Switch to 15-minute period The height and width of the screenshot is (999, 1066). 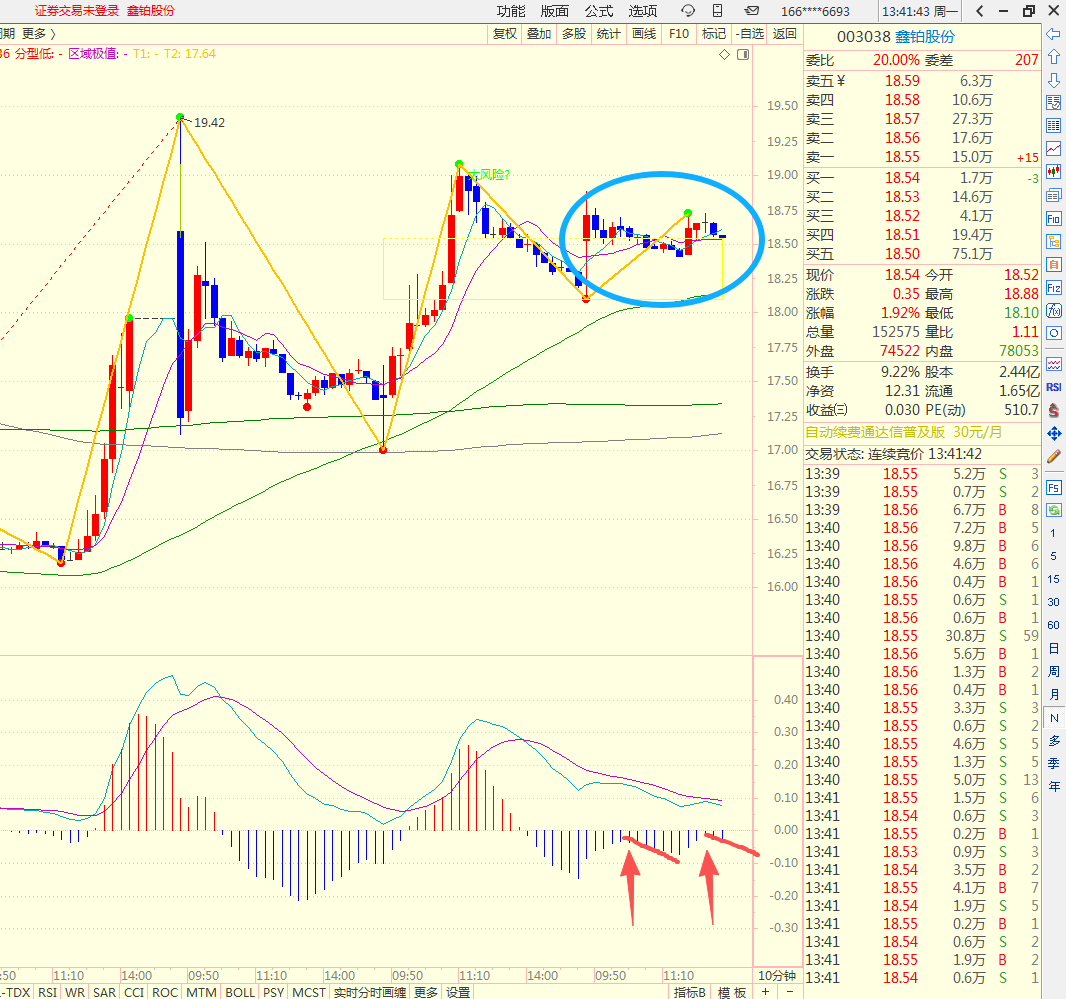pos(1053,579)
